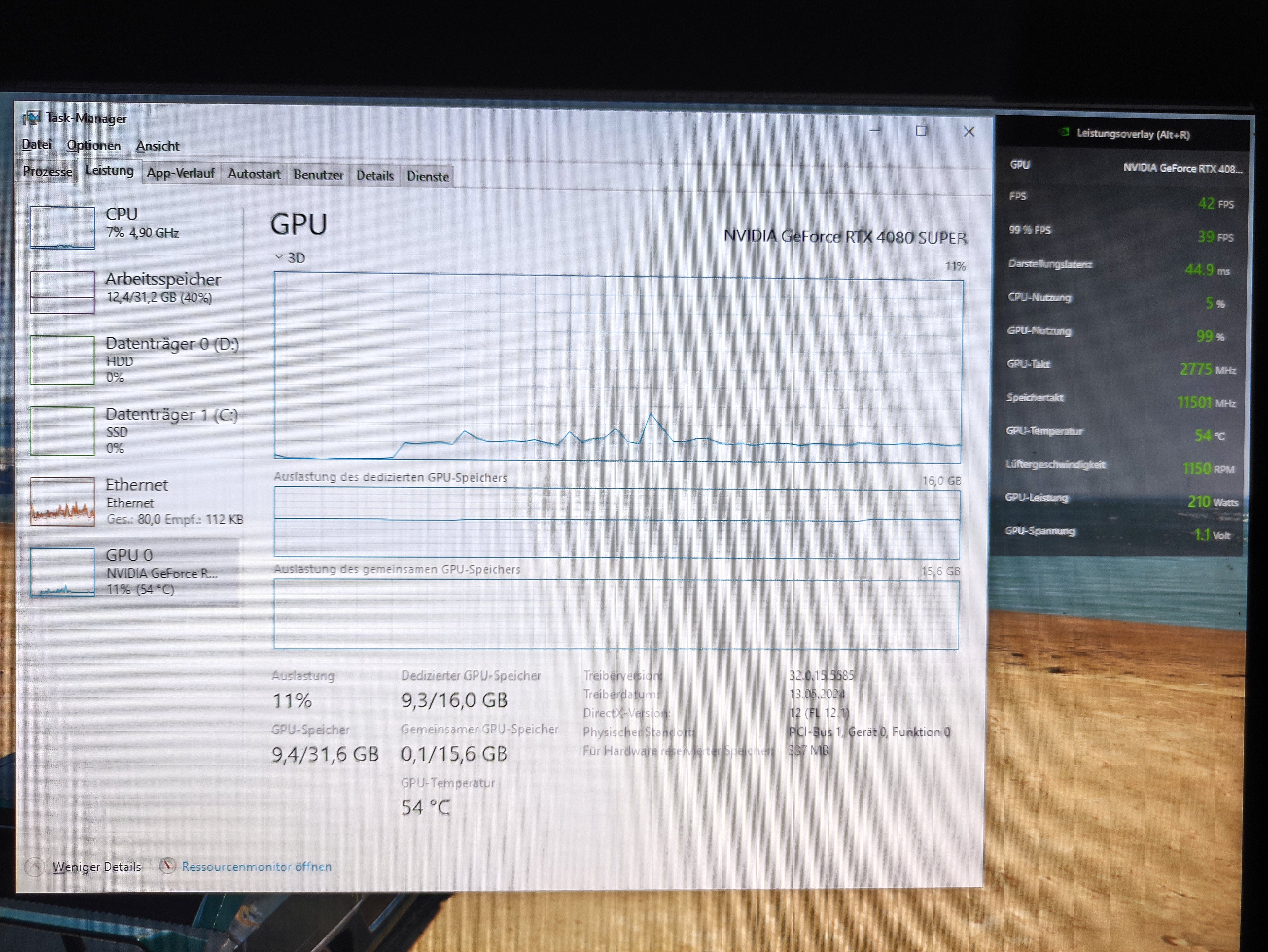
Task: Click the 337 MB reserved memory value
Action: tap(808, 750)
